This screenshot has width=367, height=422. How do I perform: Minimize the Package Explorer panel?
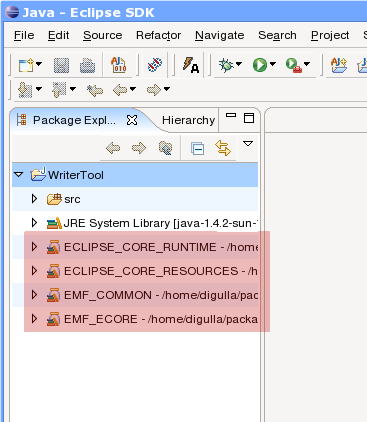click(x=231, y=115)
